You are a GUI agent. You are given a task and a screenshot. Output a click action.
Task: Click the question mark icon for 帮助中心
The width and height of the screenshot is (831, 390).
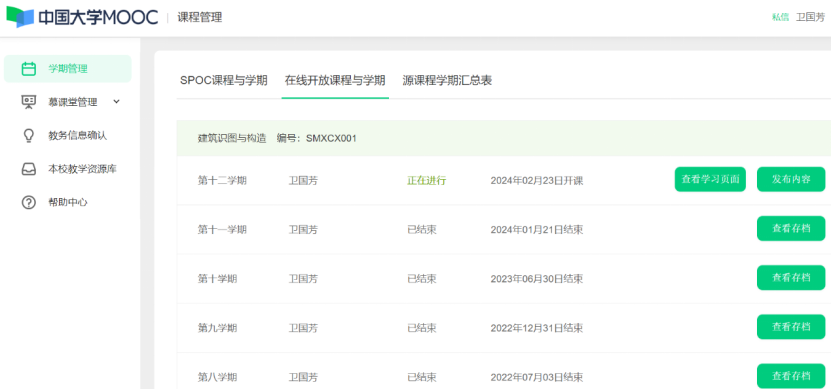(x=29, y=202)
